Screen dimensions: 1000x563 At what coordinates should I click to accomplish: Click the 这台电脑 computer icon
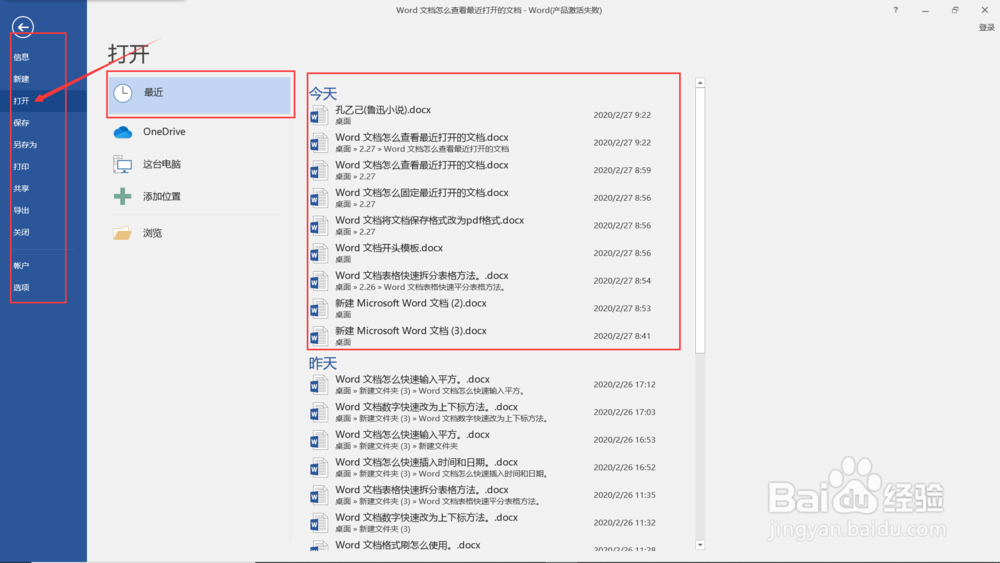tap(122, 165)
